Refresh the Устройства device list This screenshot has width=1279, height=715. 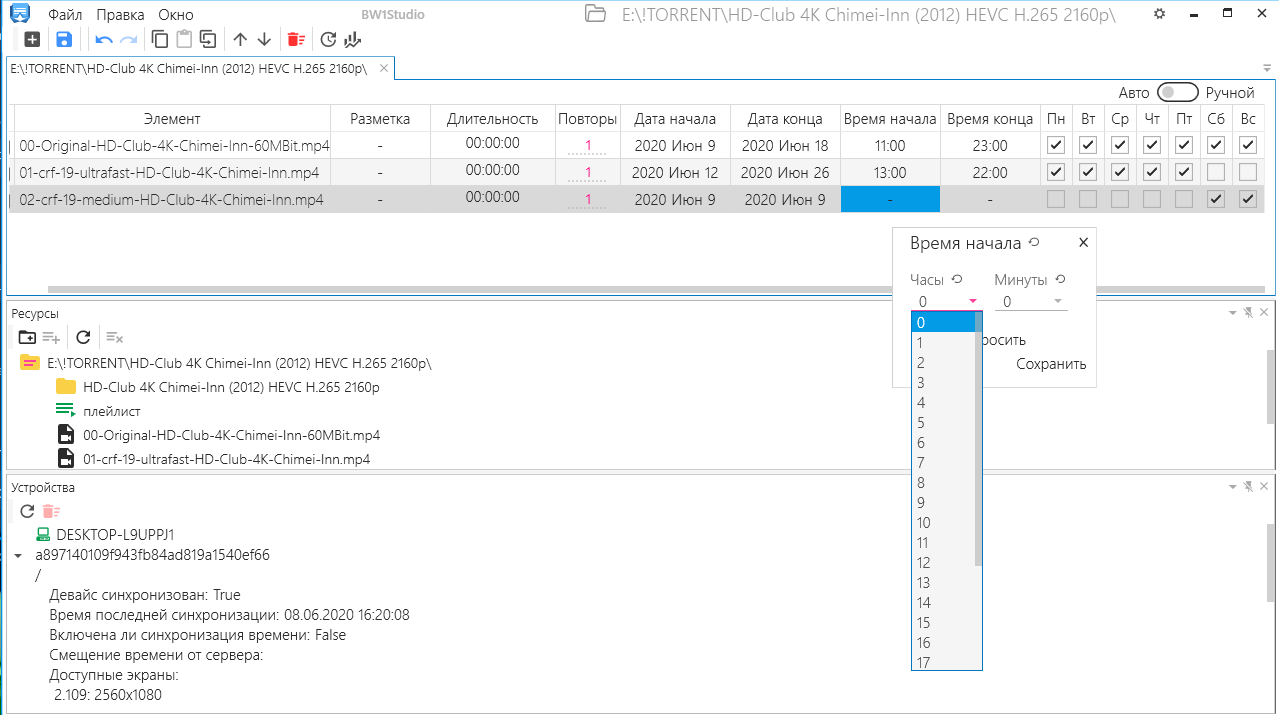28,512
